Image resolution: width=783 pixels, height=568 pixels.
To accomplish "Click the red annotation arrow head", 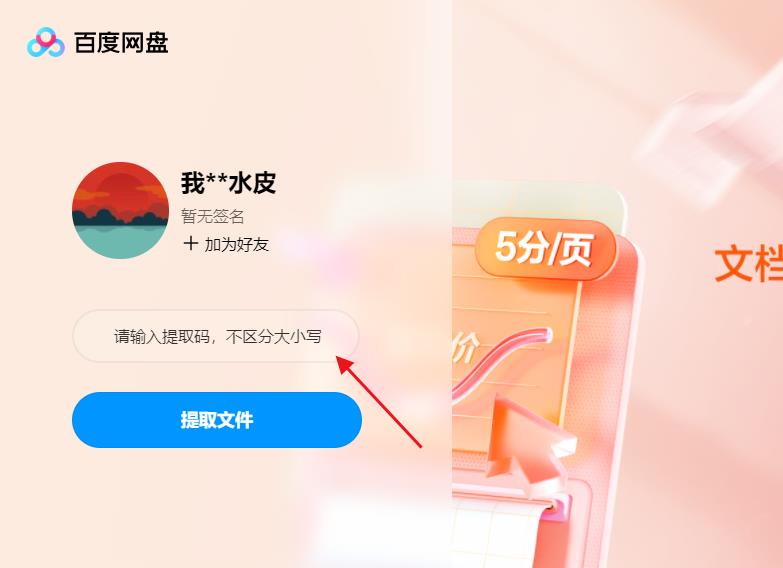I will pos(345,364).
